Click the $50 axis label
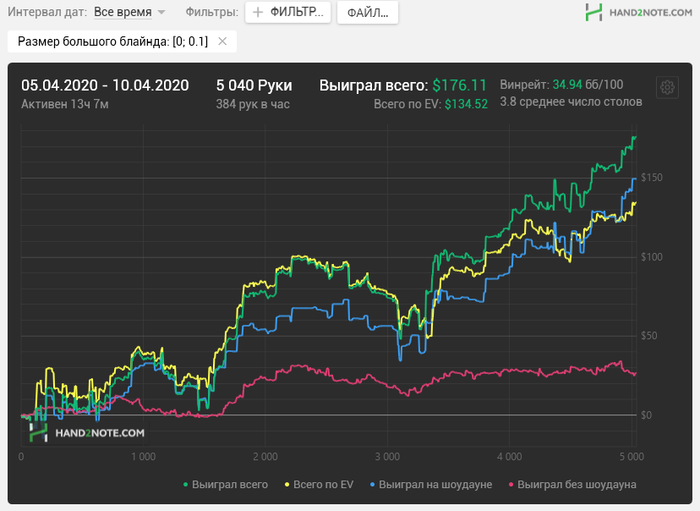700x511 pixels. click(649, 336)
